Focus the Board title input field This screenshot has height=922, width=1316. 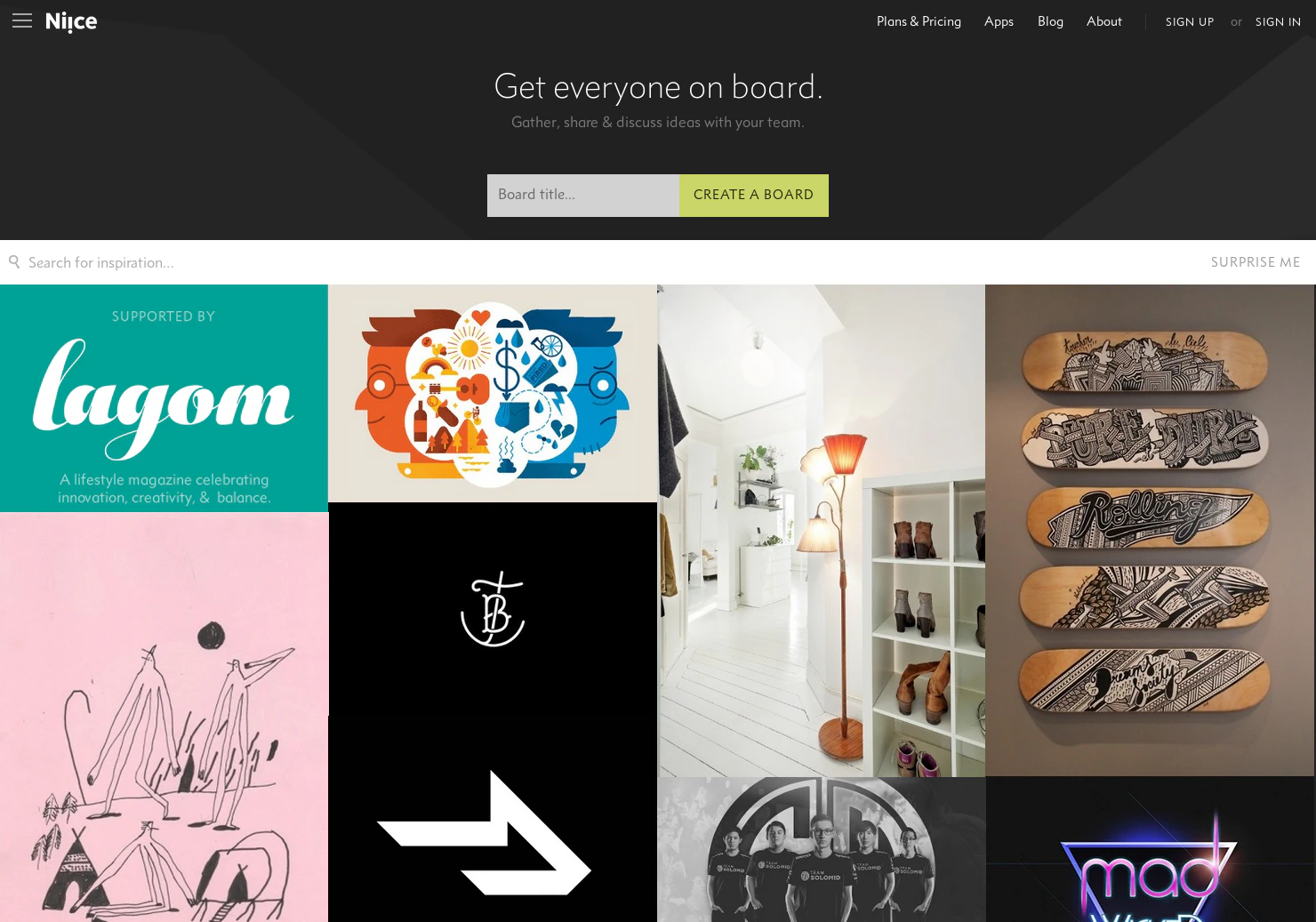[583, 195]
